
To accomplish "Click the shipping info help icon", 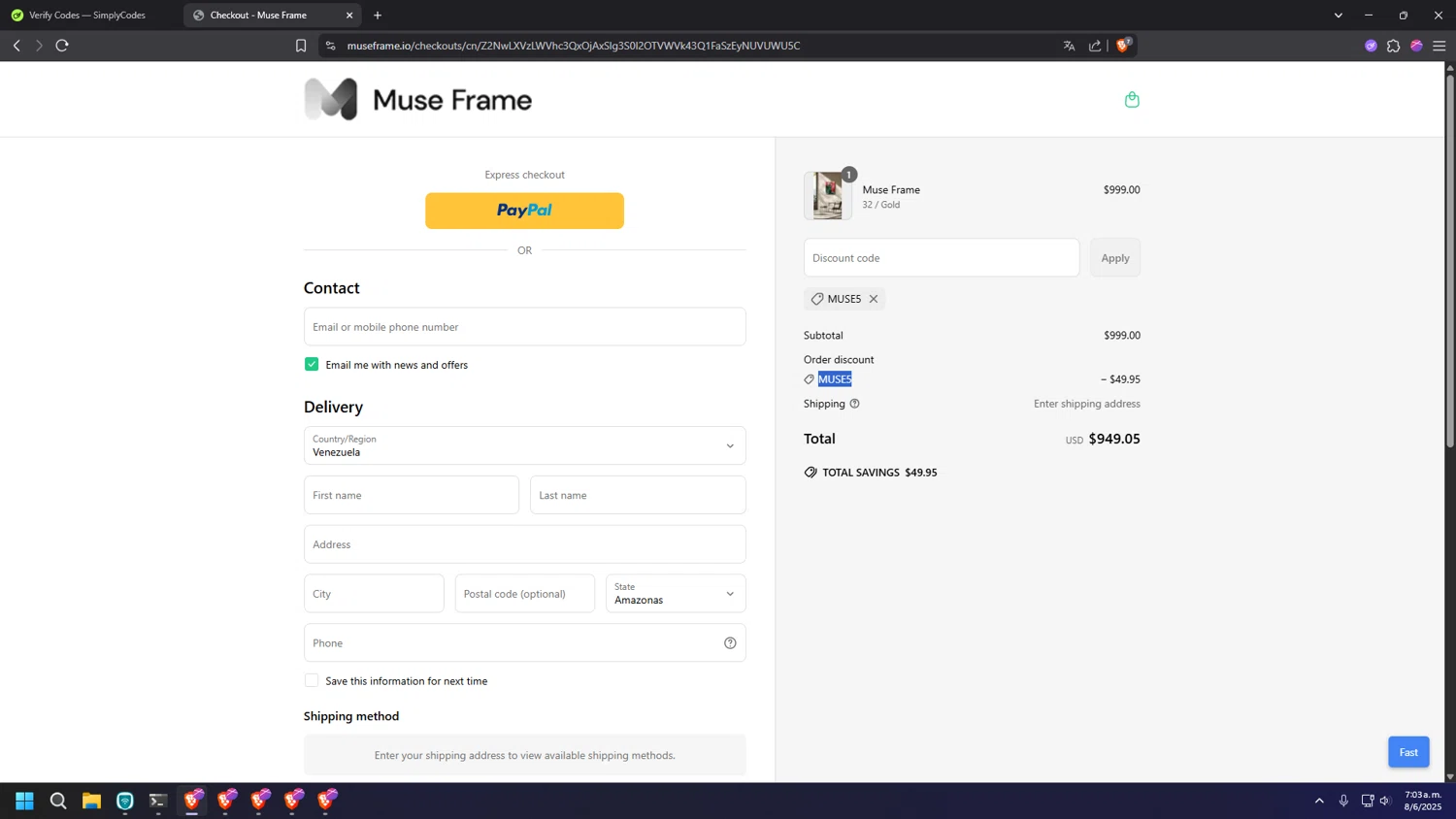I will 854,404.
